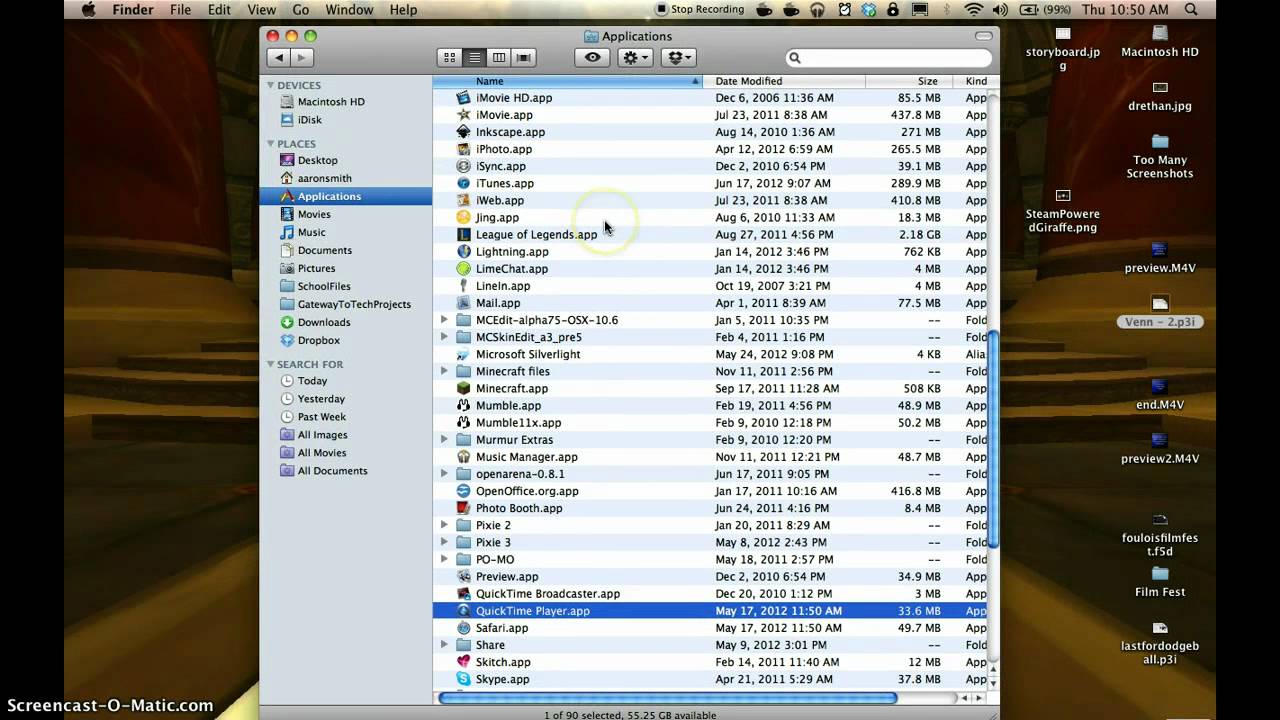
Task: Sort by the Name column
Action: (x=568, y=81)
